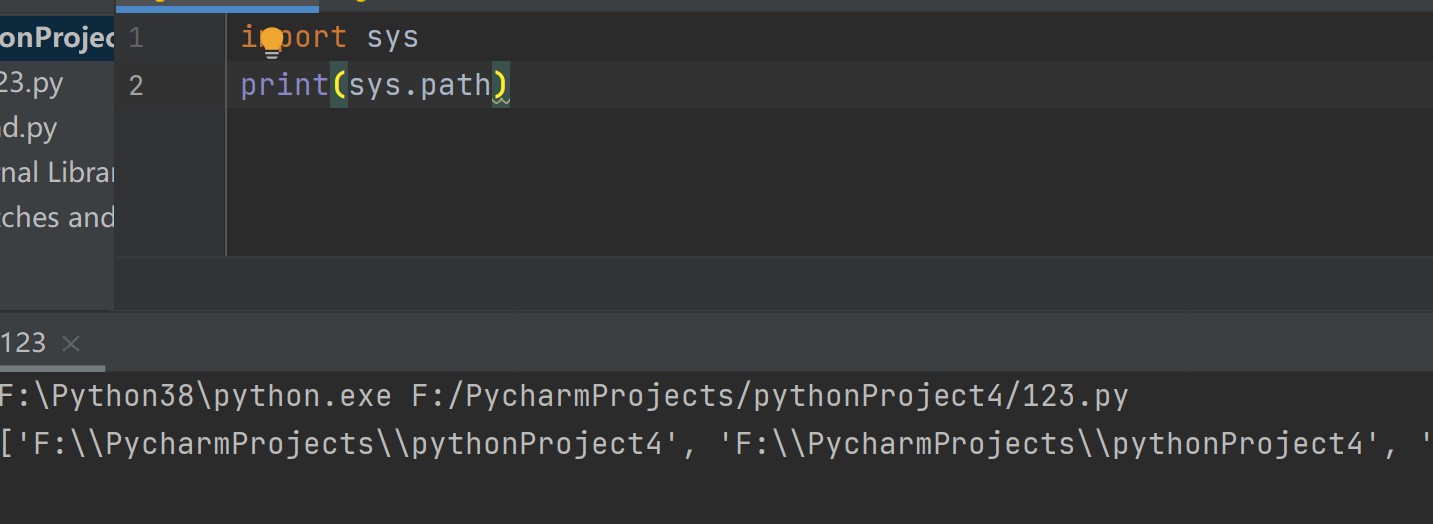Click the sys.path output list in console

point(700,443)
